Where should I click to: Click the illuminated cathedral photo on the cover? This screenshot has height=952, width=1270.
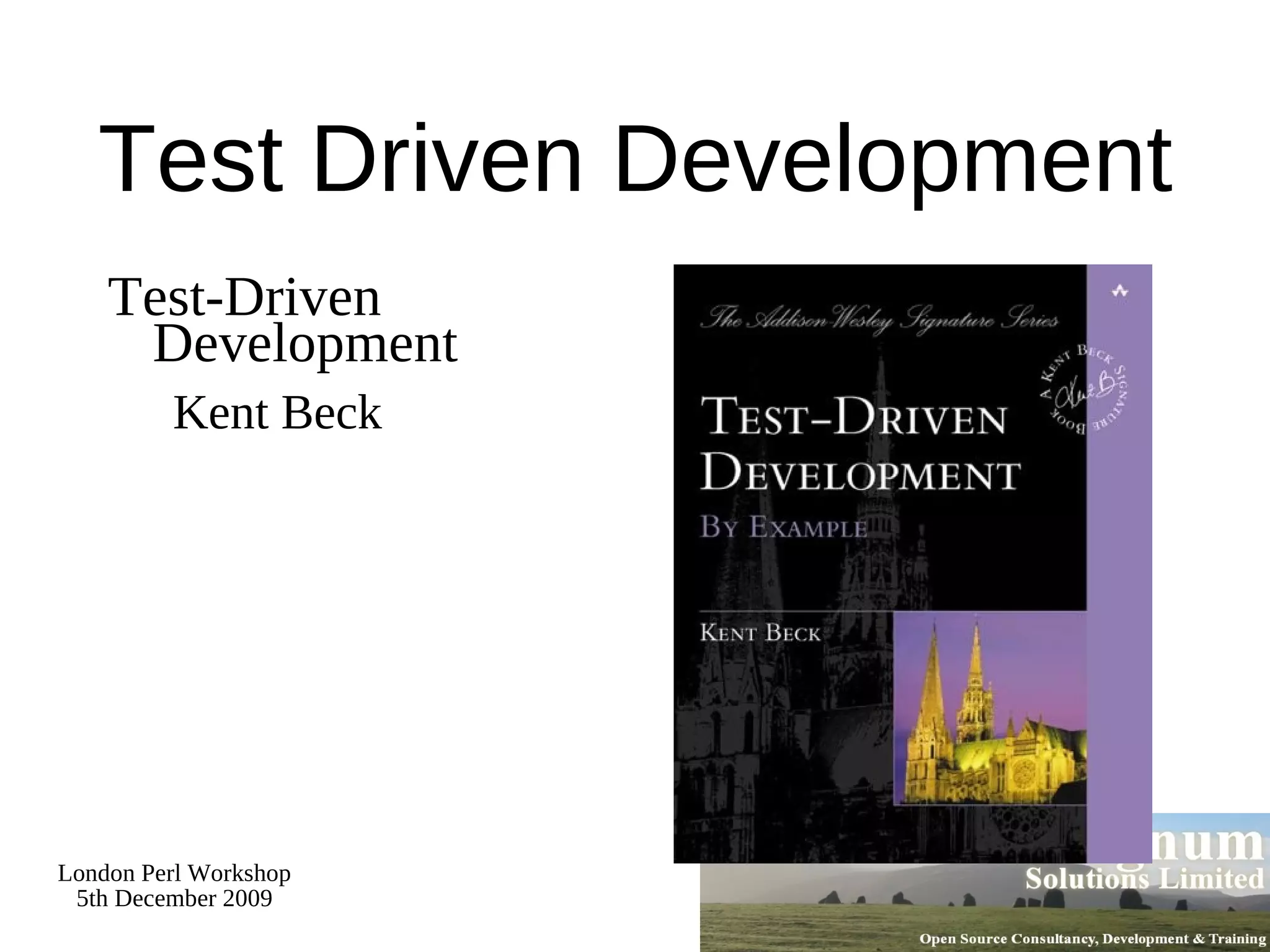(x=990, y=710)
